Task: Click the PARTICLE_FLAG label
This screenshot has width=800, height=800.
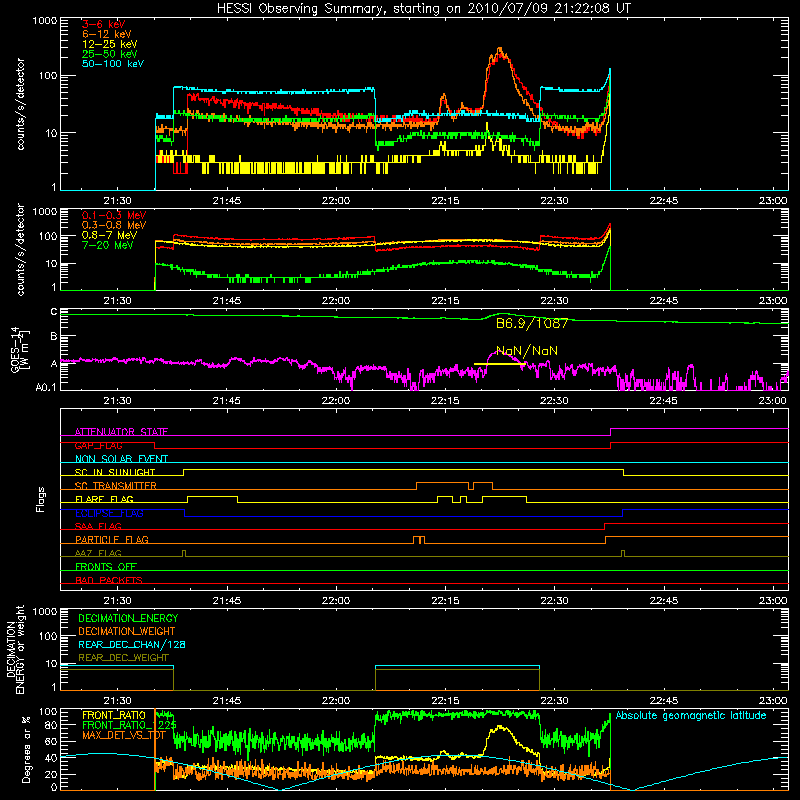Action: pyautogui.click(x=112, y=540)
